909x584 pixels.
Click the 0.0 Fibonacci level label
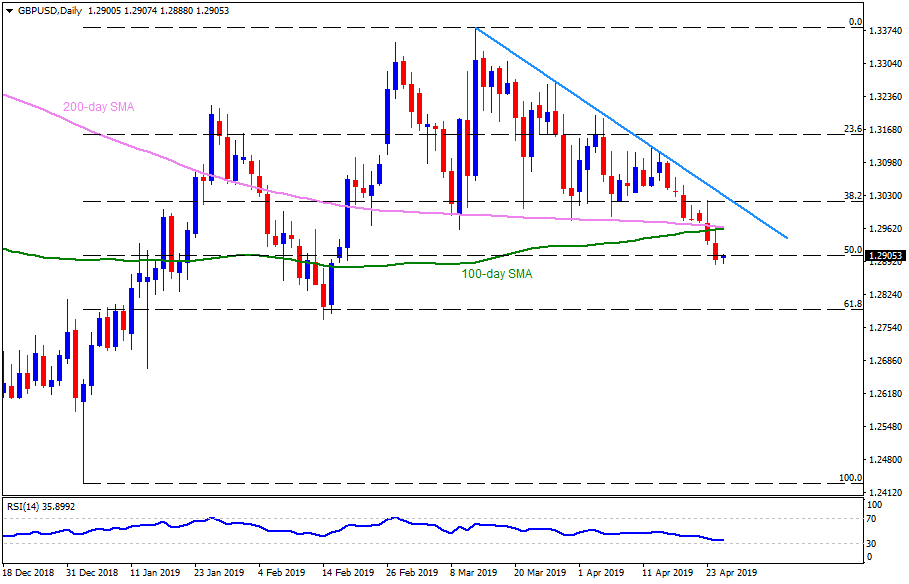pyautogui.click(x=854, y=22)
